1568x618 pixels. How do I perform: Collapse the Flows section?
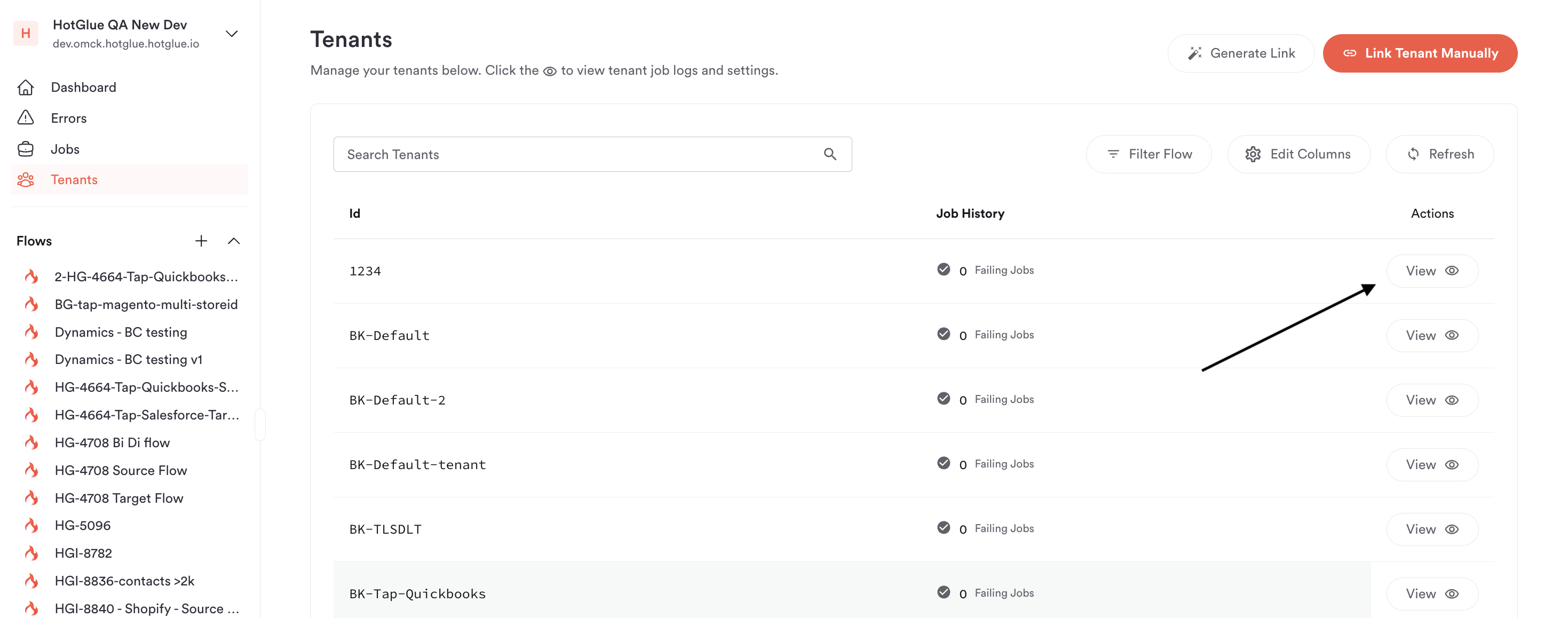234,241
